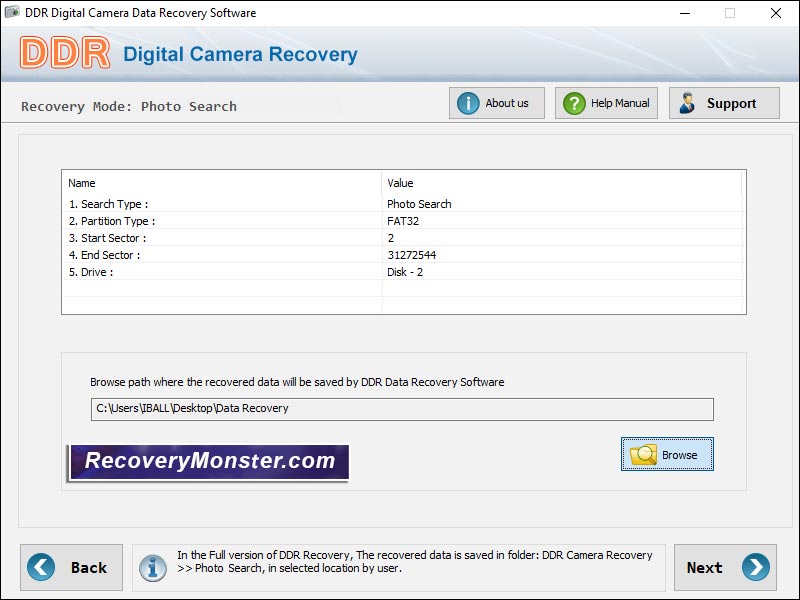
Task: Click the camera icon in the title bar
Action: [x=10, y=13]
